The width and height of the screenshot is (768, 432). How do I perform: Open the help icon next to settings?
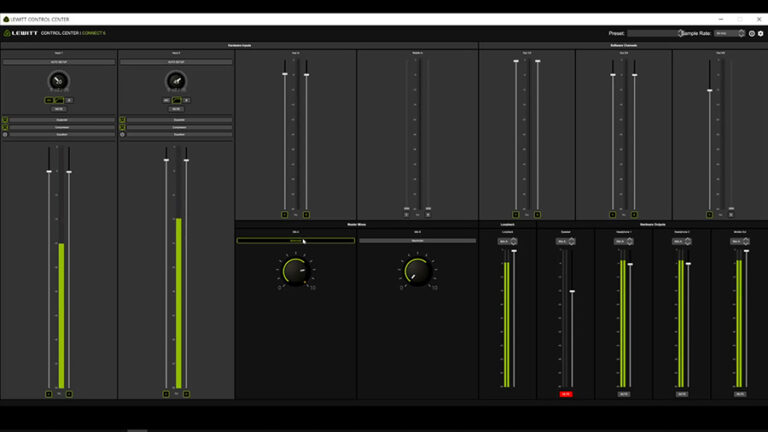point(752,33)
